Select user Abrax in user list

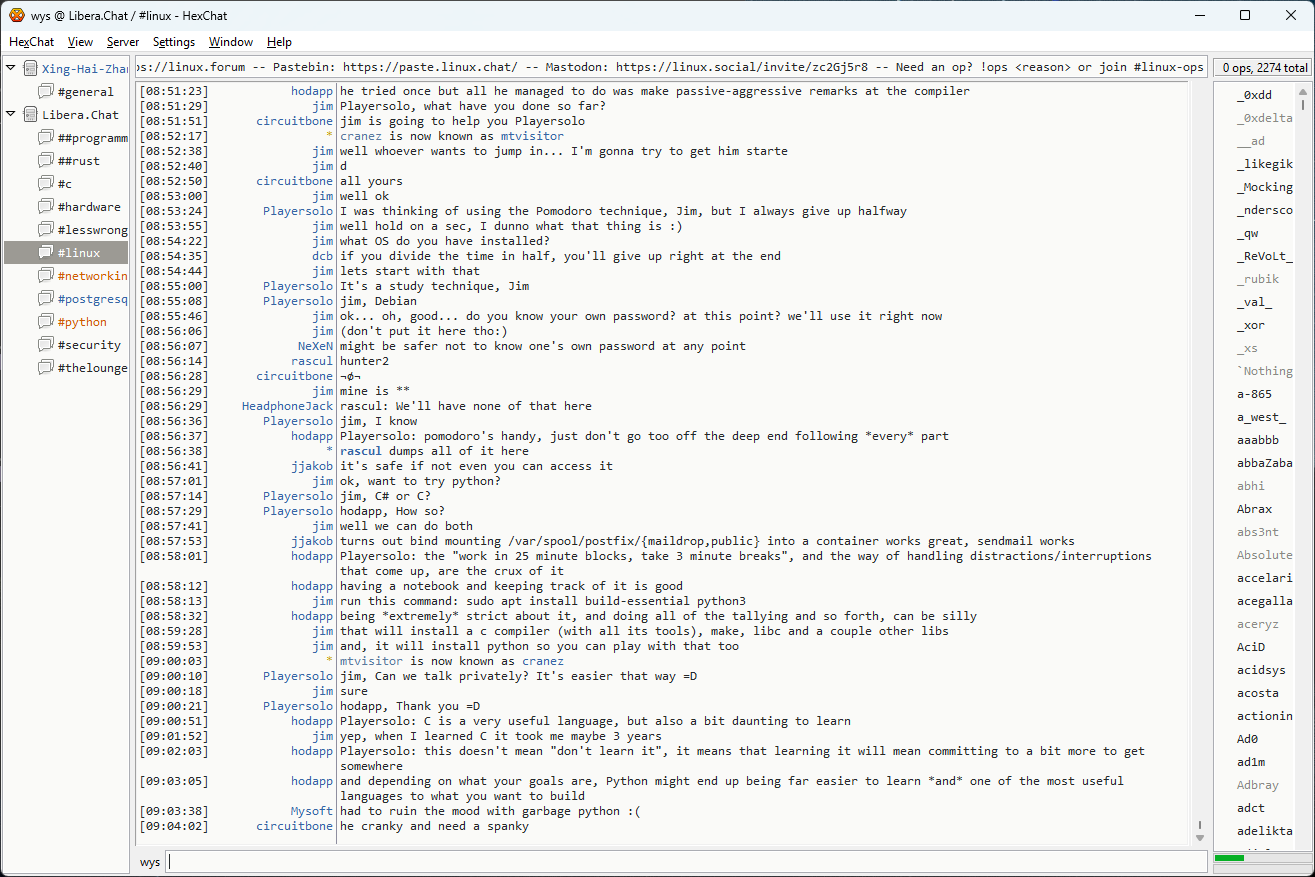tap(1255, 509)
